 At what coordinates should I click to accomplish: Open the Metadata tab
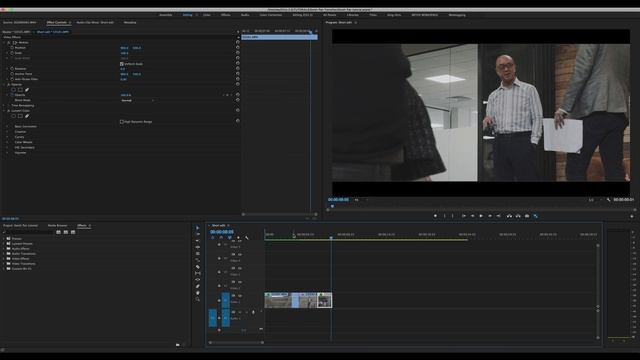[130, 22]
